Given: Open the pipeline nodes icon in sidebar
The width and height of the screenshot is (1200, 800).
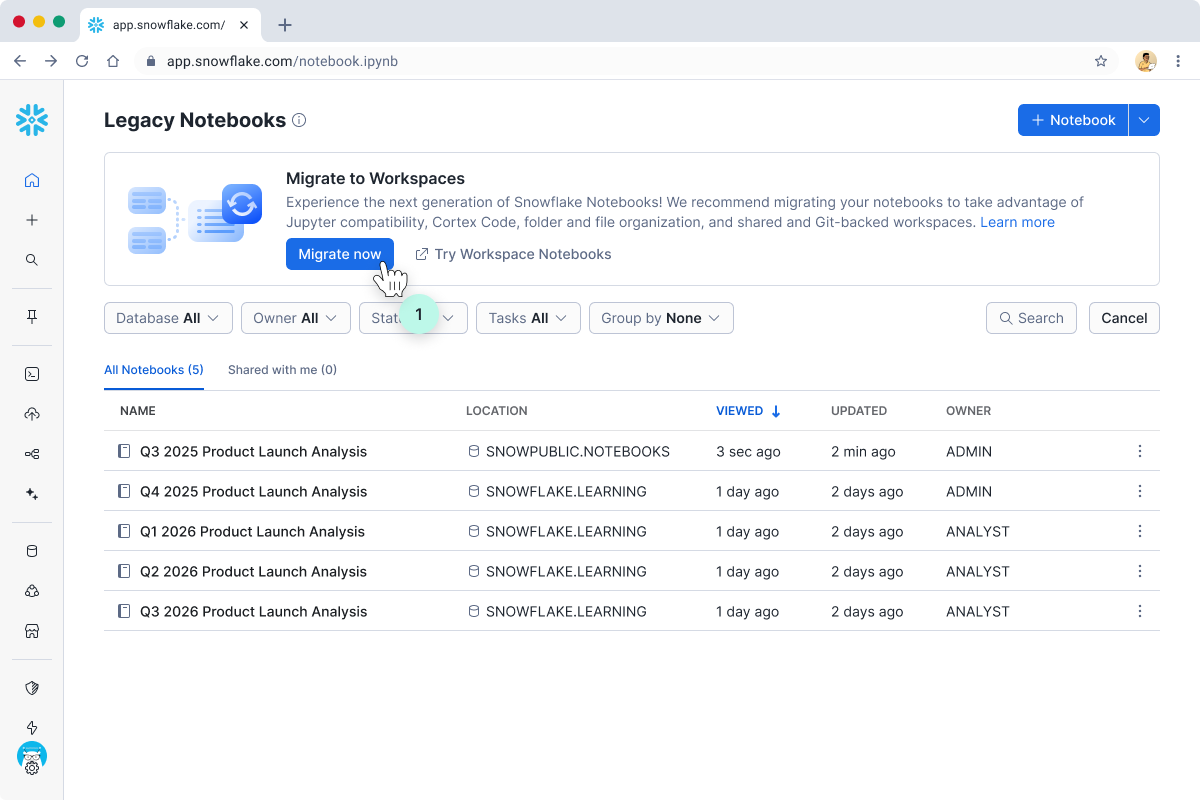Looking at the screenshot, I should tap(32, 454).
